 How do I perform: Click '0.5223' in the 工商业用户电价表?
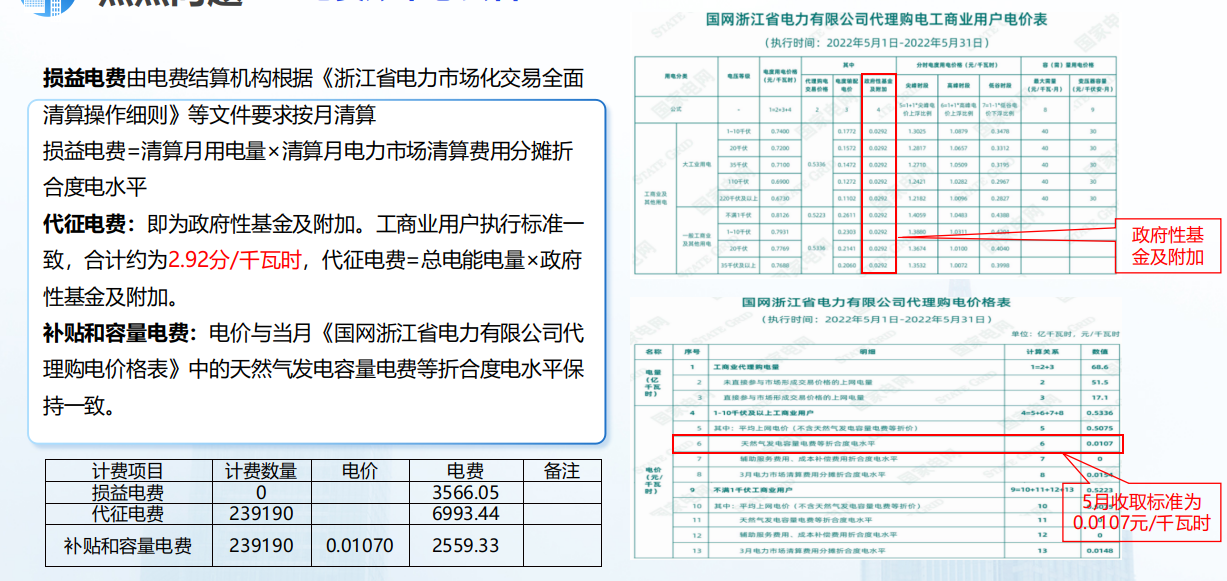(817, 215)
